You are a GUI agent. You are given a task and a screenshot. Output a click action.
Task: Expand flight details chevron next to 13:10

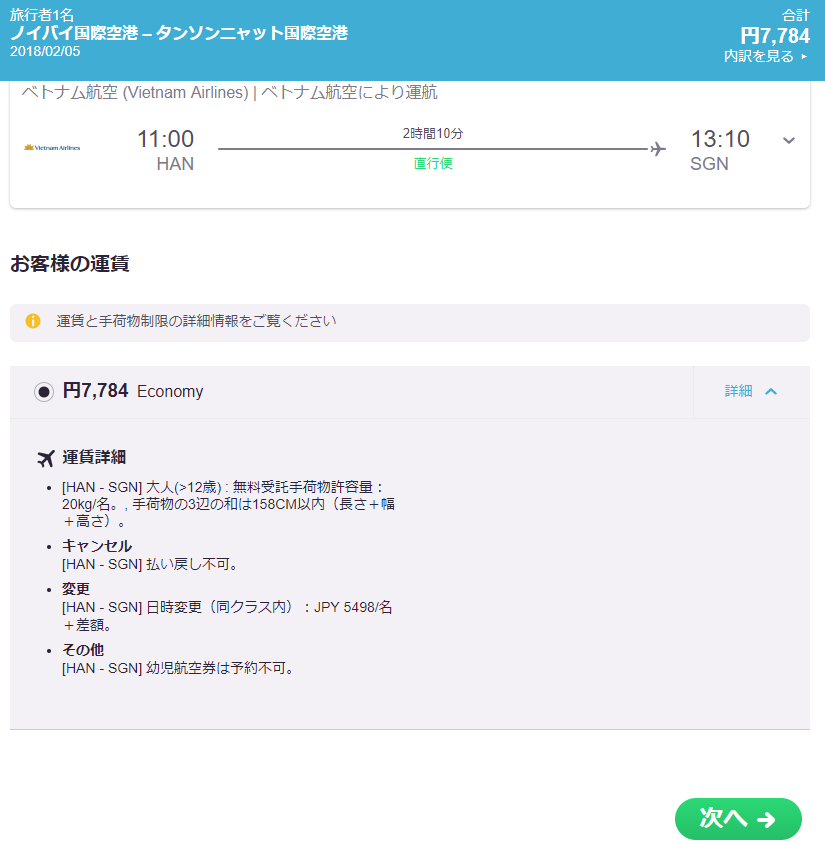788,140
